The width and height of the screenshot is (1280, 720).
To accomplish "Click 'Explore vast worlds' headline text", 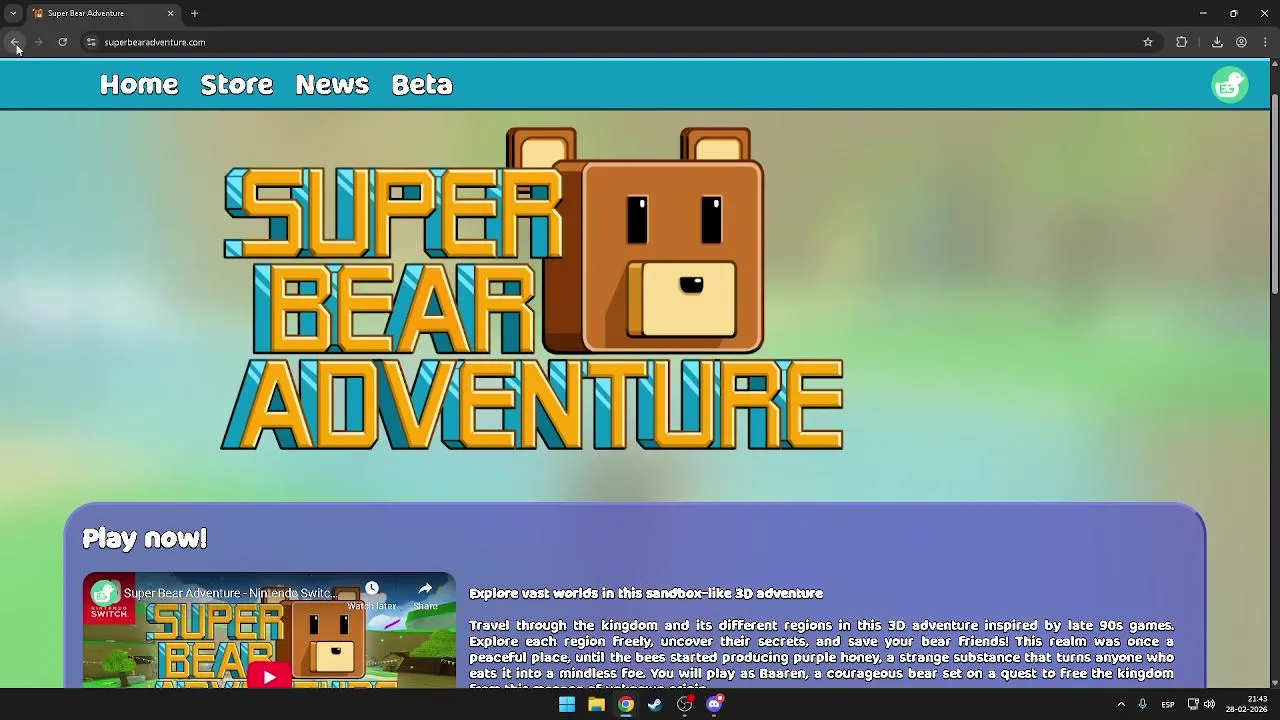I will (x=646, y=593).
